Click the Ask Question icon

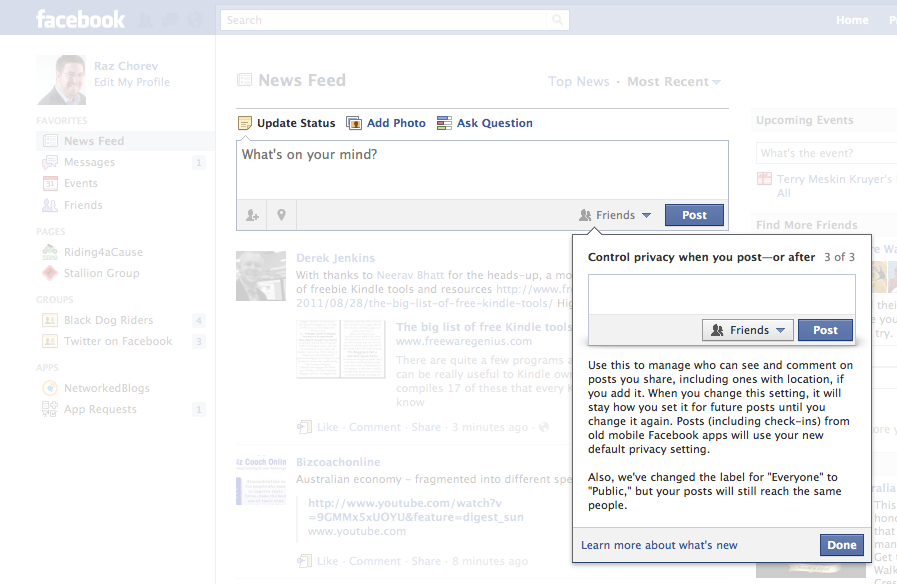pos(444,123)
